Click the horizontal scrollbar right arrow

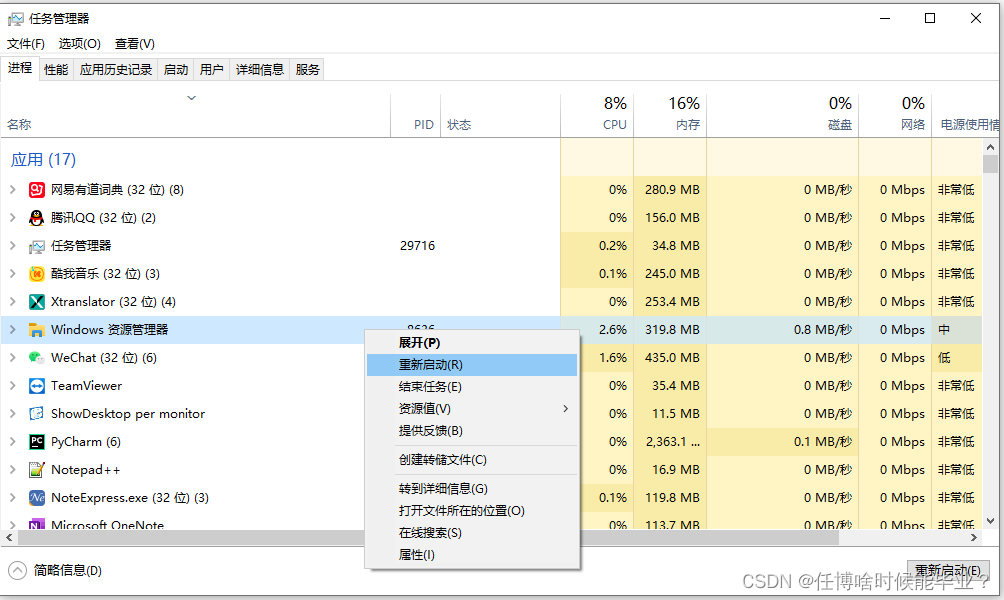coord(974,538)
